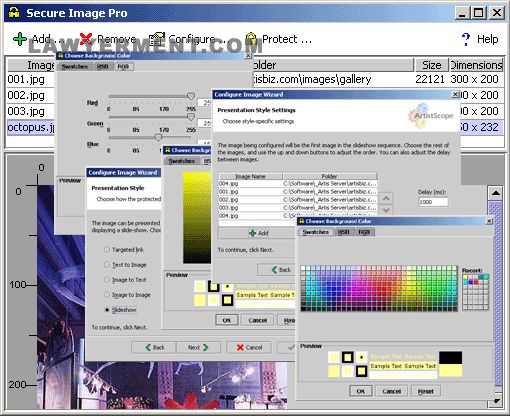This screenshot has height=416, width=510.
Task: Click OK in color dialog with palette grid
Action: coord(360,391)
